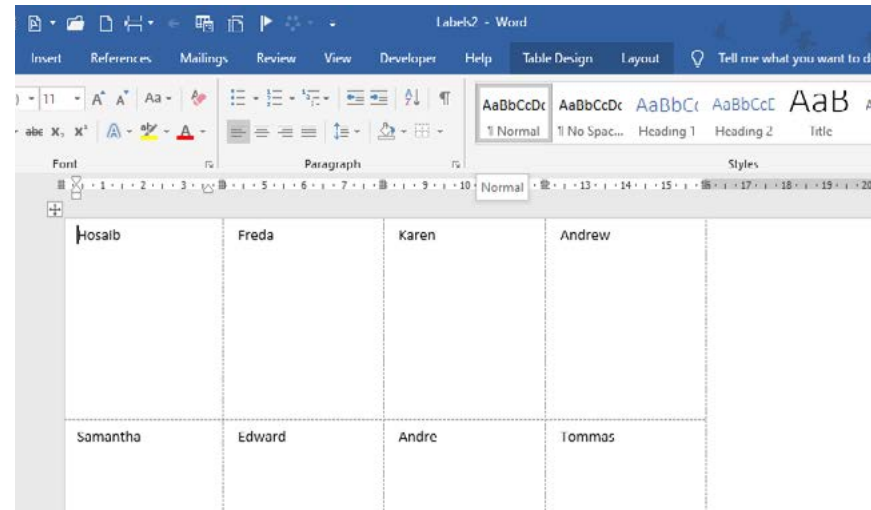Click the ruler first-line indent marker
This screenshot has height=510, width=871.
[76, 181]
